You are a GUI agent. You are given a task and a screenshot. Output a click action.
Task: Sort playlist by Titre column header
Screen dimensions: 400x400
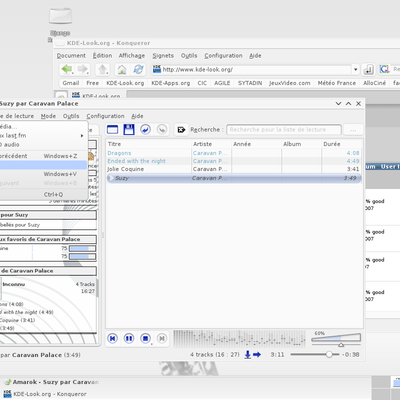click(148, 144)
